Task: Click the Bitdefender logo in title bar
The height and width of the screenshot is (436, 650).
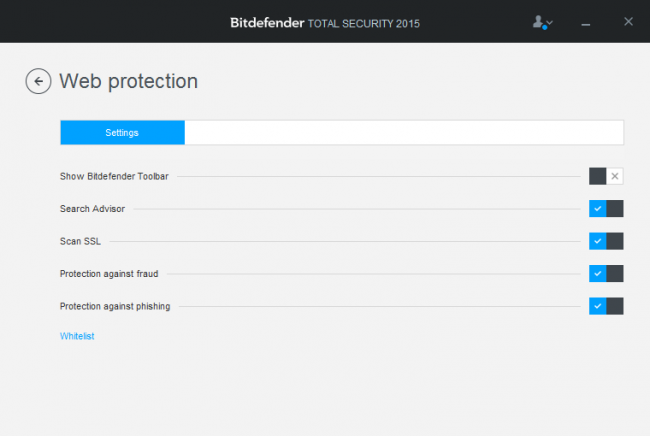Action: (266, 21)
